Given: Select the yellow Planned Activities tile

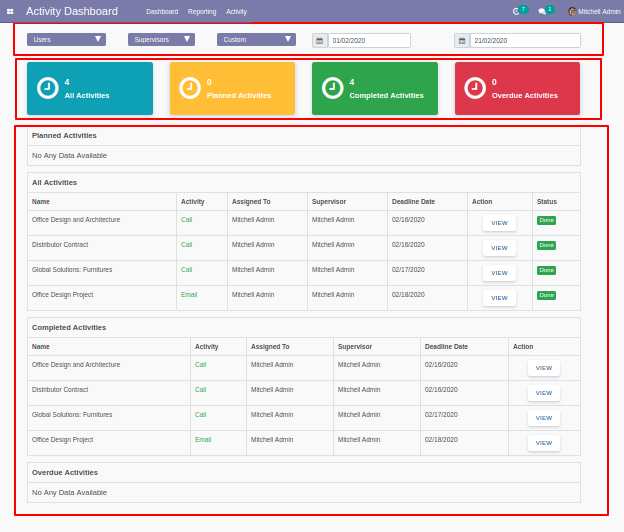Looking at the screenshot, I should (x=232, y=88).
